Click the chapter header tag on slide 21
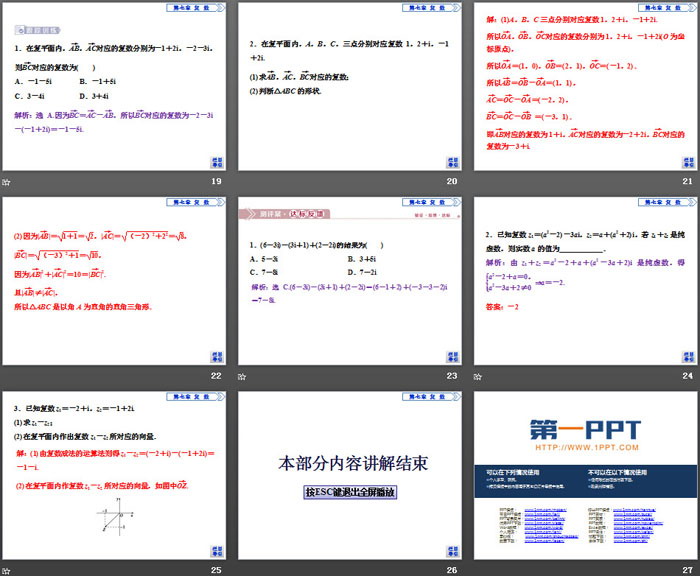The height and width of the screenshot is (576, 700). pos(667,8)
